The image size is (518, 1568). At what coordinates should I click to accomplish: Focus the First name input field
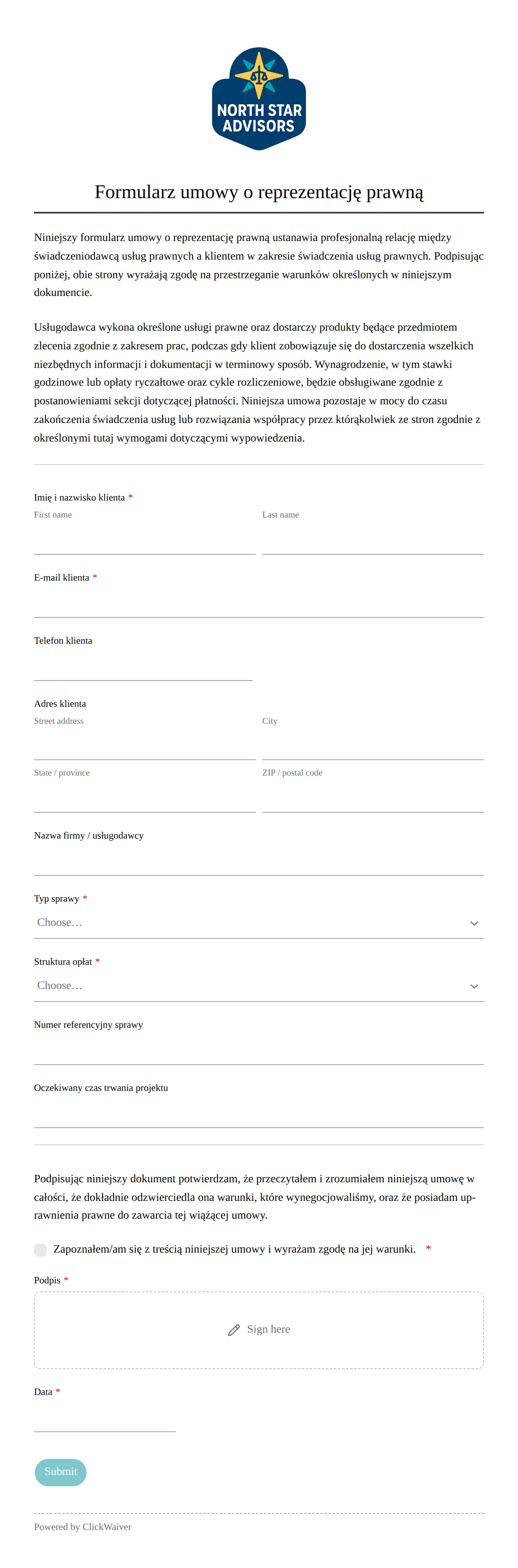pyautogui.click(x=144, y=539)
